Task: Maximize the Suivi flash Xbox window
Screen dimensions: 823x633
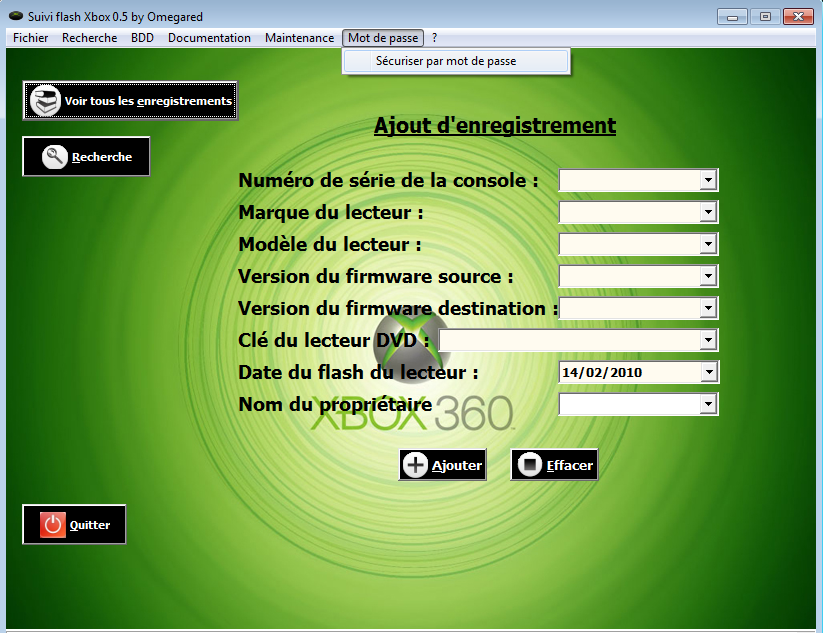Action: [765, 17]
